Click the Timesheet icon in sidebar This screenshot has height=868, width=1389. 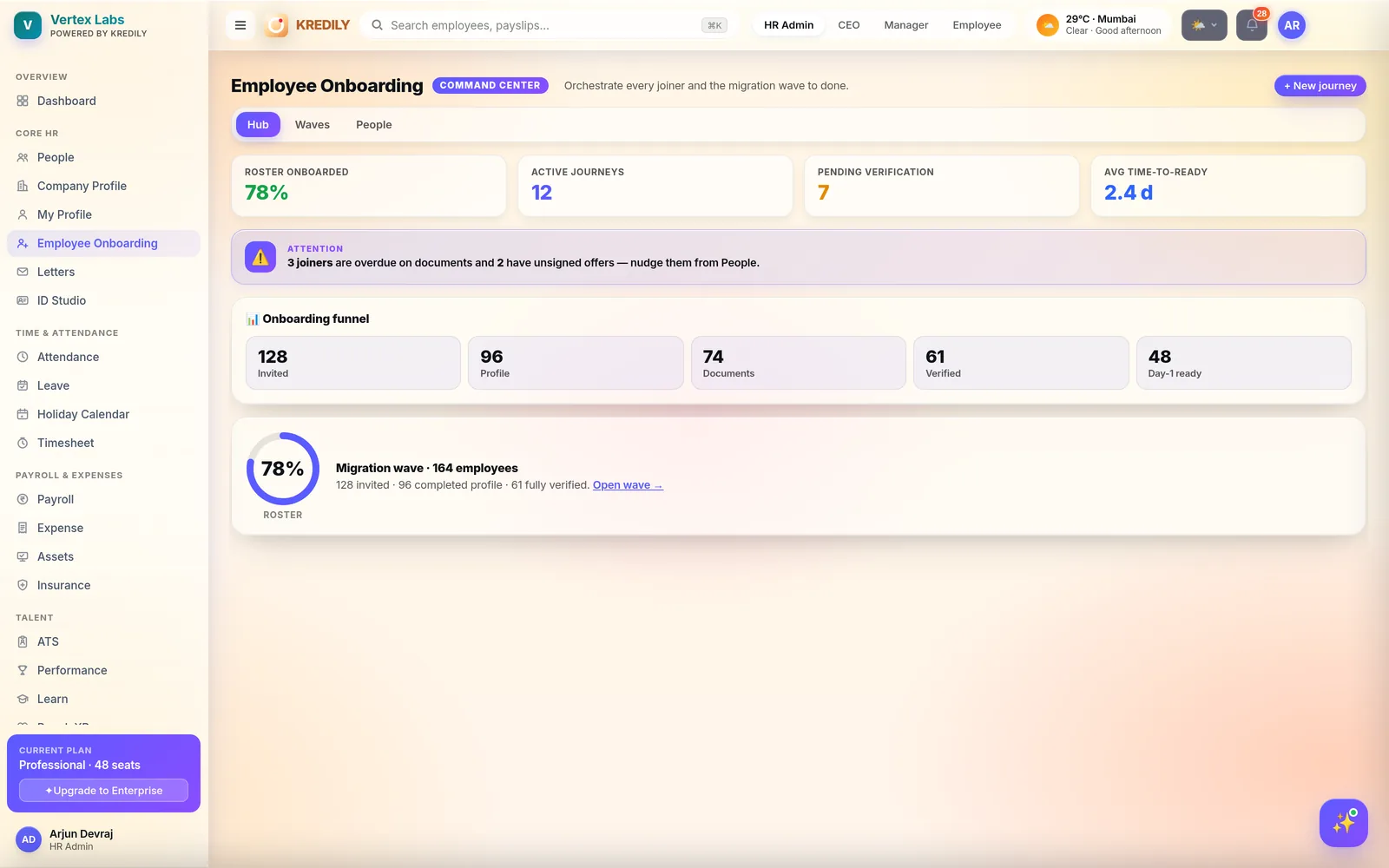click(23, 443)
